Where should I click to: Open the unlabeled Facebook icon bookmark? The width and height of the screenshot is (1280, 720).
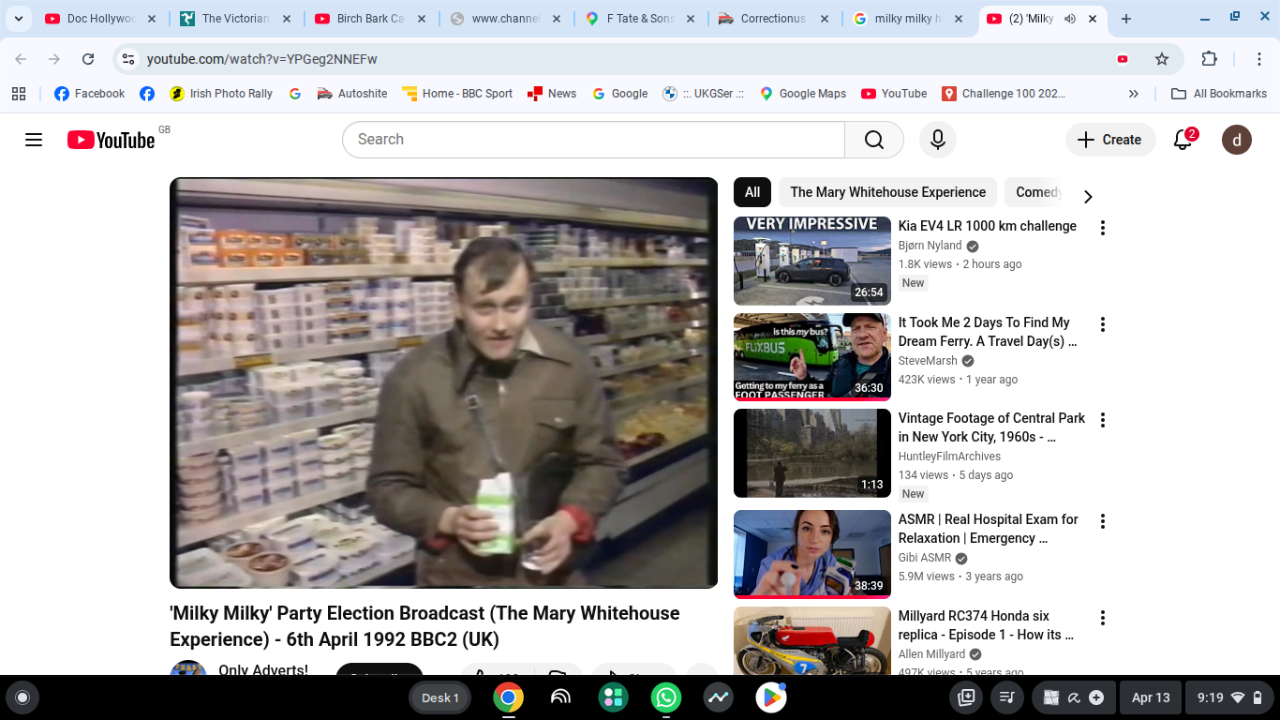point(147,93)
